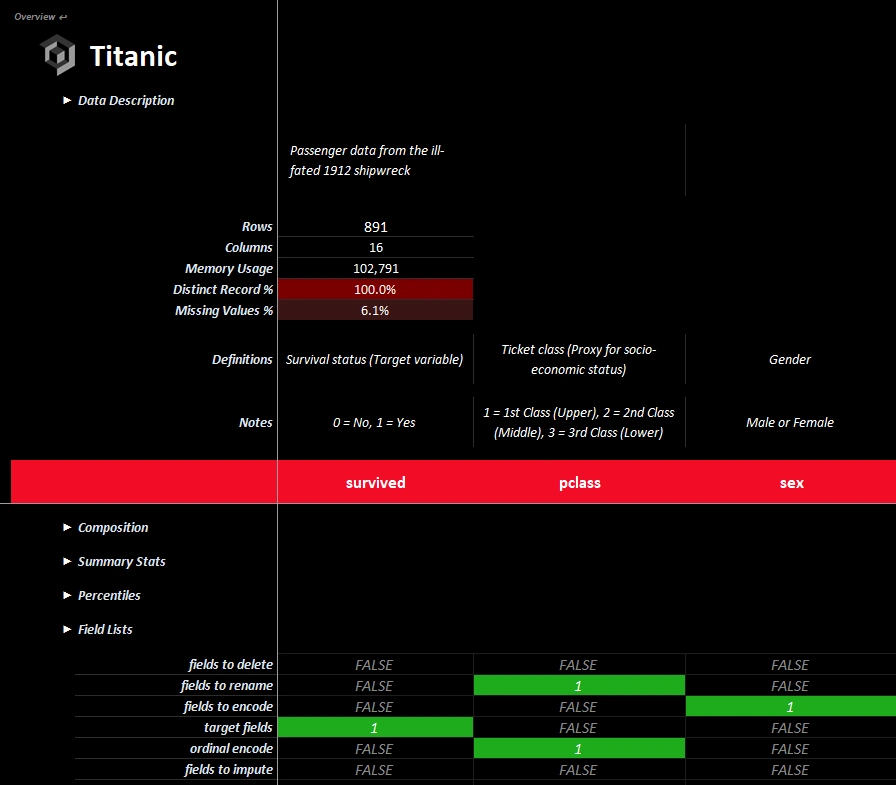
Task: Click FALSE in fields to impute for pclass
Action: click(579, 770)
